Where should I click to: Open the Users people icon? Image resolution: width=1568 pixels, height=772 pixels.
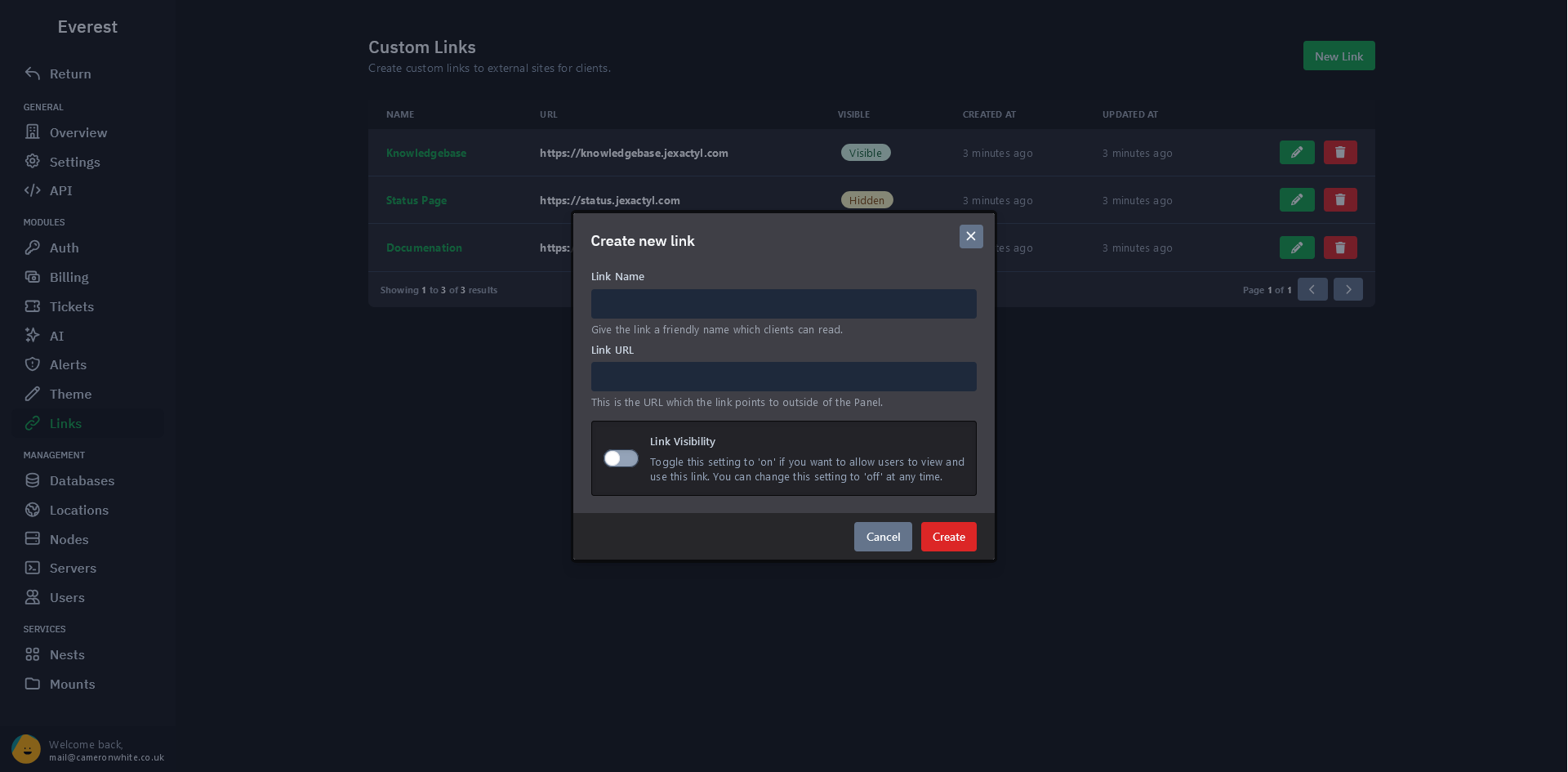click(33, 597)
